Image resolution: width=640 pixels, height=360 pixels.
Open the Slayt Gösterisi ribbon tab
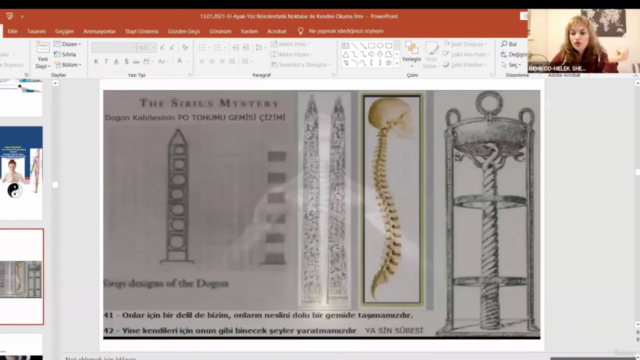coord(142,31)
